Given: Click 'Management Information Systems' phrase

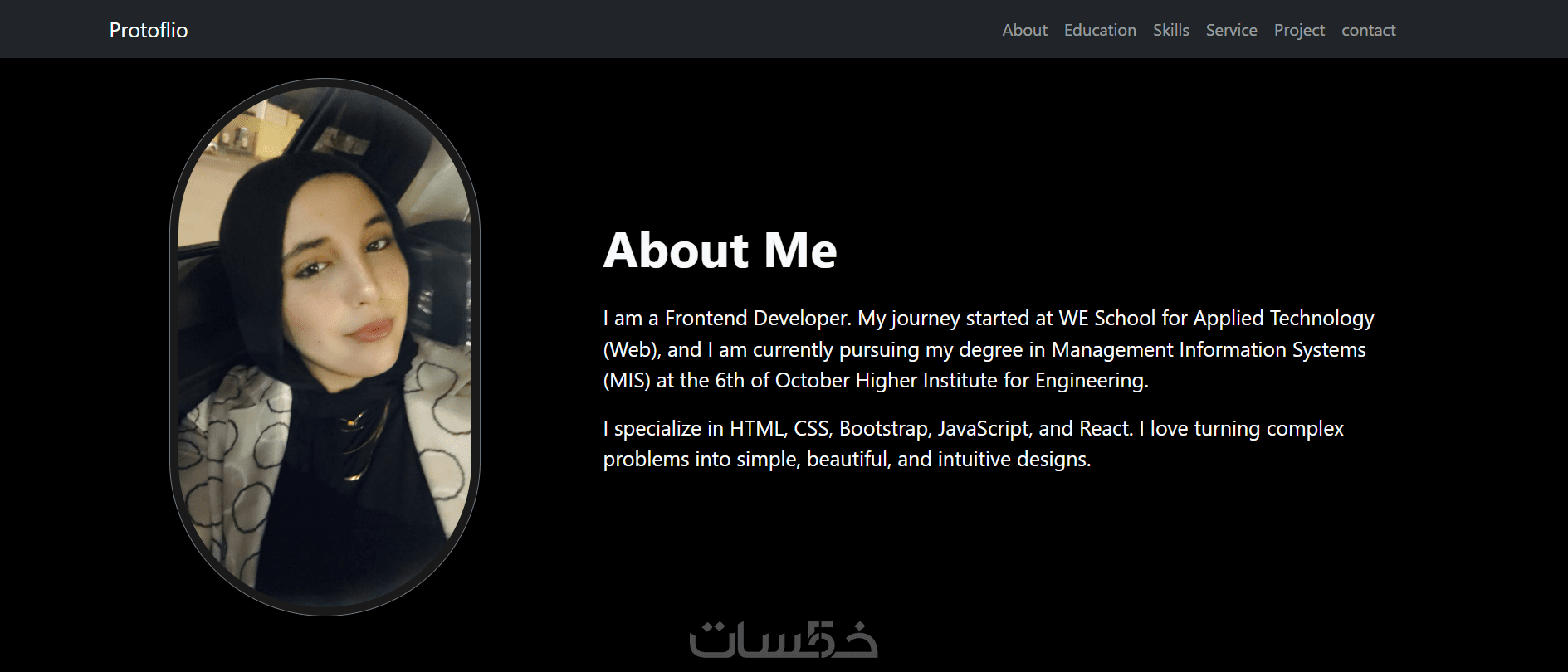Looking at the screenshot, I should pyautogui.click(x=1209, y=350).
